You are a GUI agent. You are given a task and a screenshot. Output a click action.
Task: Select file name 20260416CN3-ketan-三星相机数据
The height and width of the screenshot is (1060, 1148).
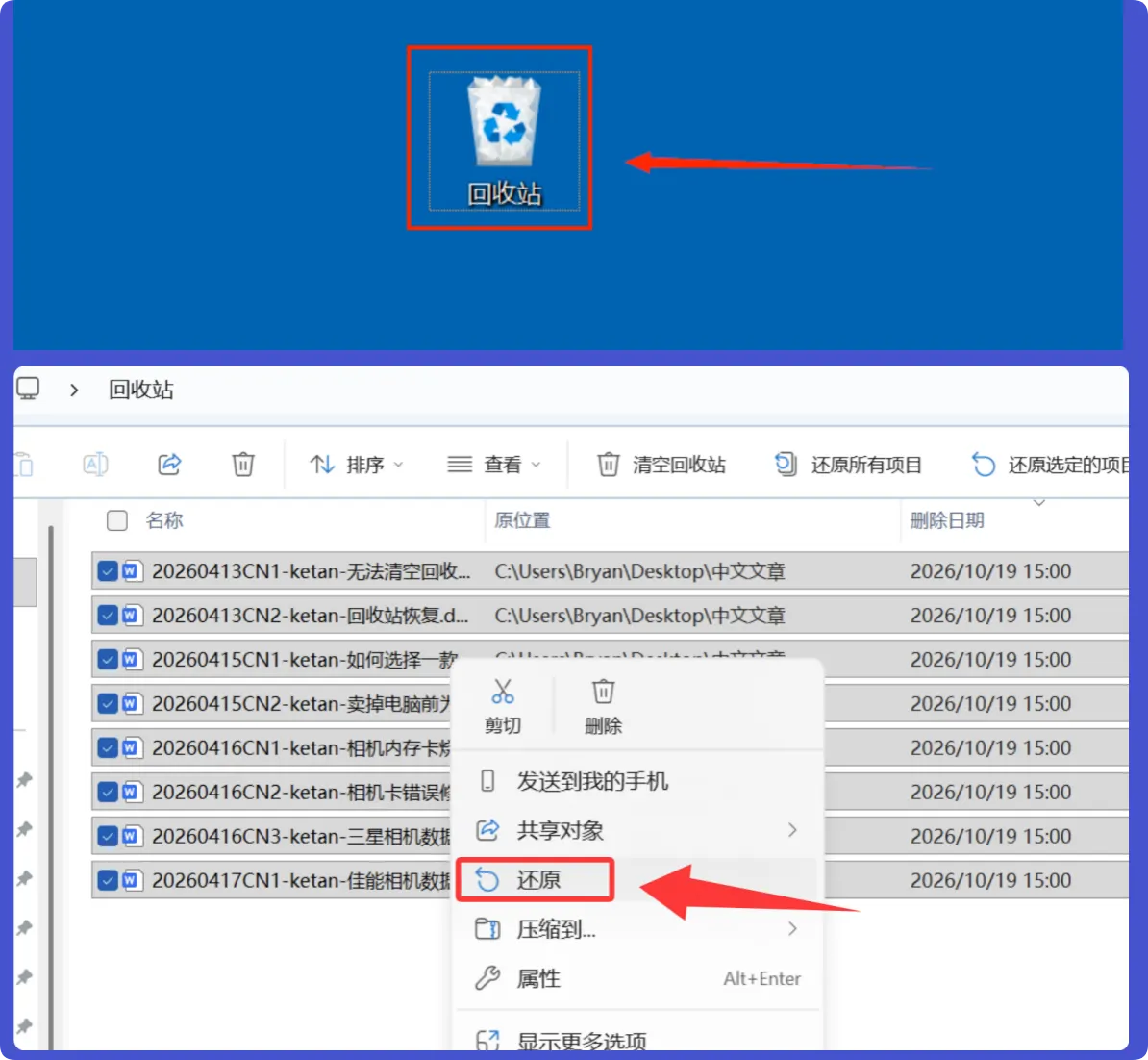pos(301,836)
